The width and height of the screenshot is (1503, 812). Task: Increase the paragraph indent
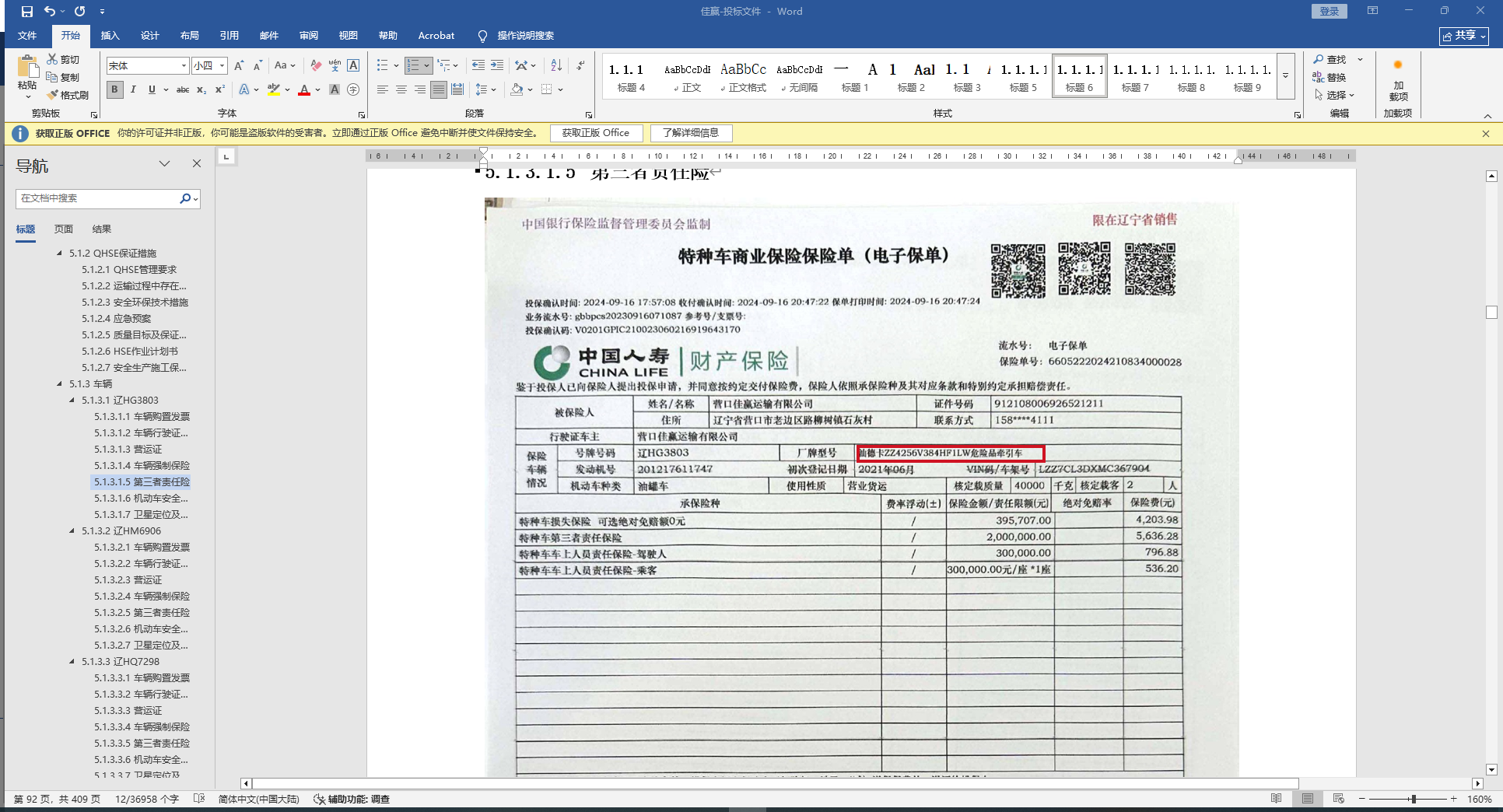(x=497, y=66)
